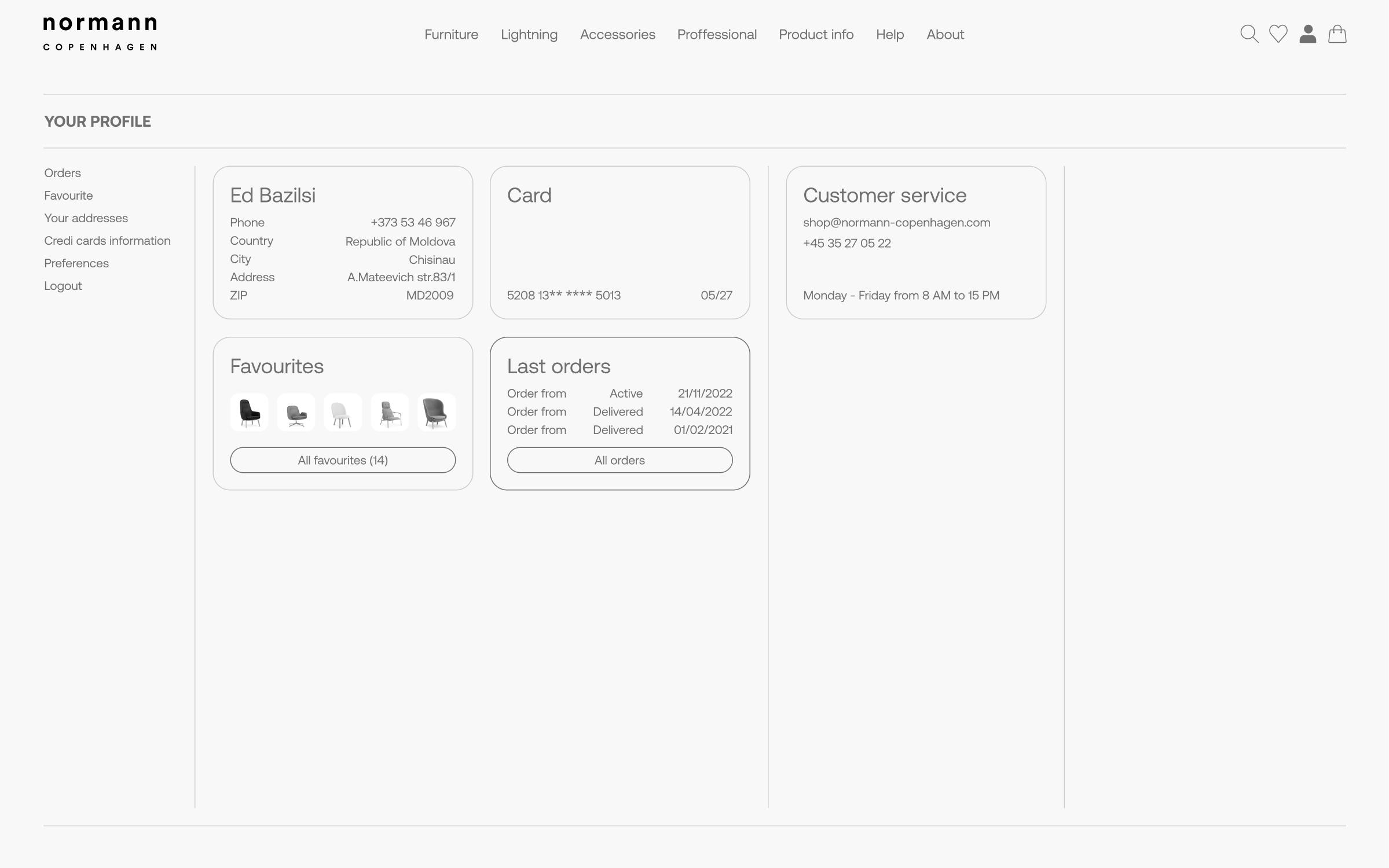Click the account profile icon

[1307, 34]
